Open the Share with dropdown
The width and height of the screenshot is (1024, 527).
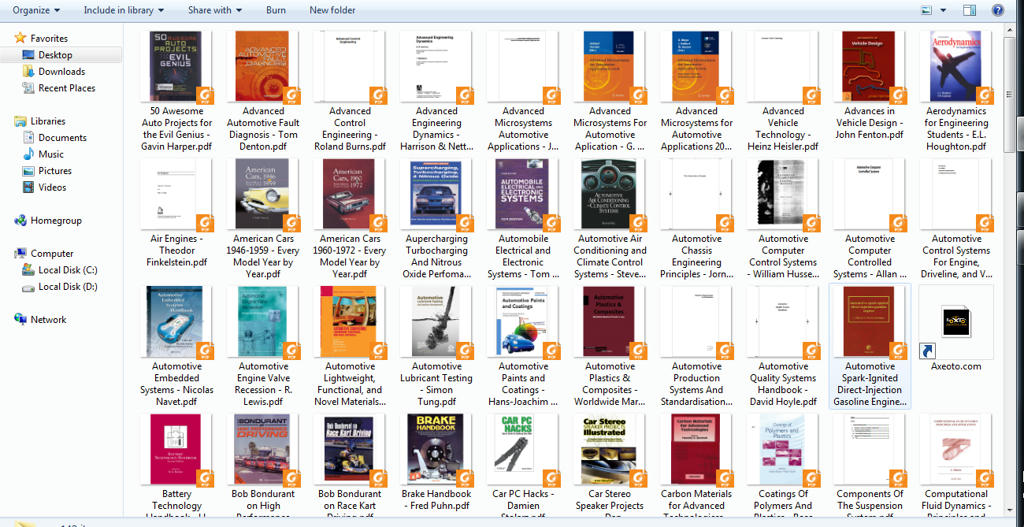(x=214, y=10)
